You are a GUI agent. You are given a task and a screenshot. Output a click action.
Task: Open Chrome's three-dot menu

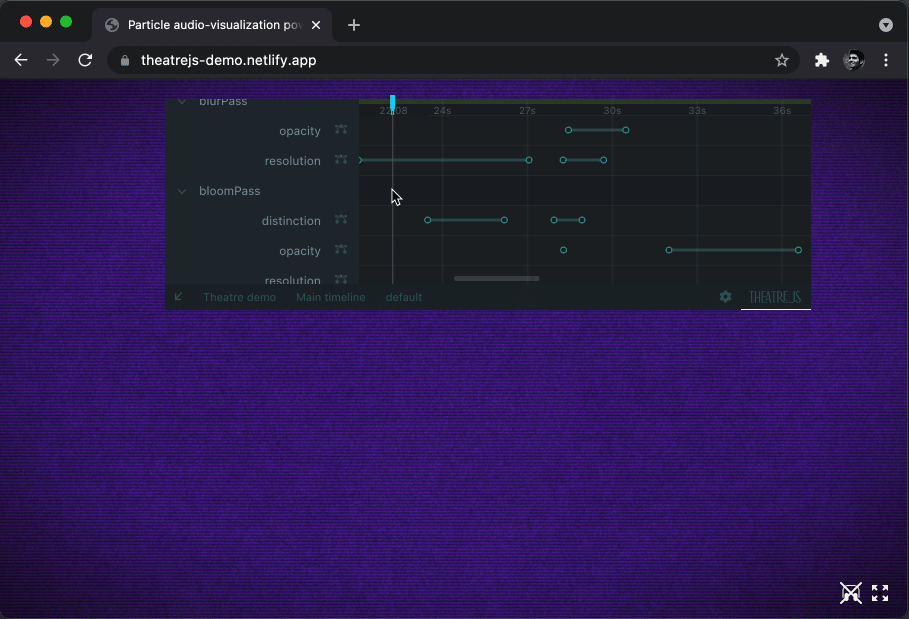[886, 60]
